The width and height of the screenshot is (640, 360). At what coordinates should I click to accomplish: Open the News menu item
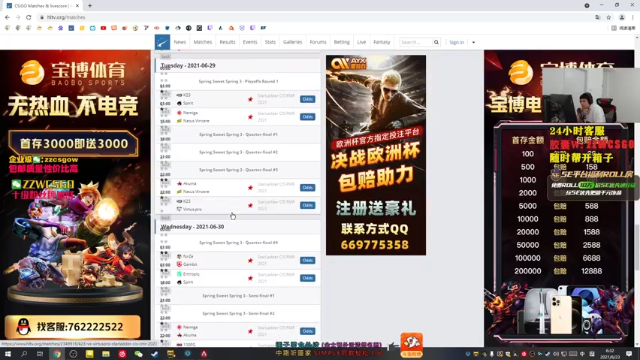(x=180, y=42)
